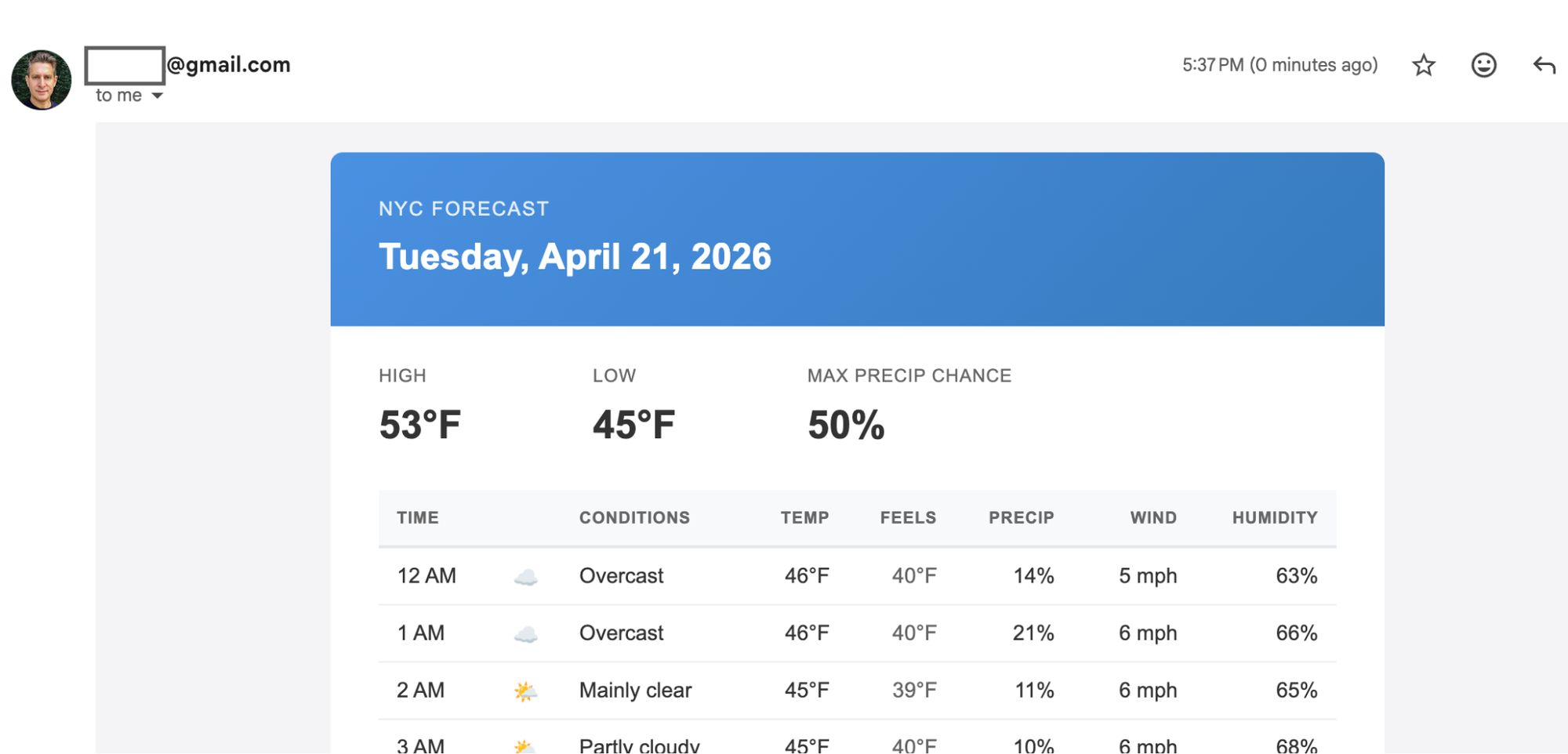Click the overcast cloud icon at 1 AM
1568x754 pixels.
525,634
